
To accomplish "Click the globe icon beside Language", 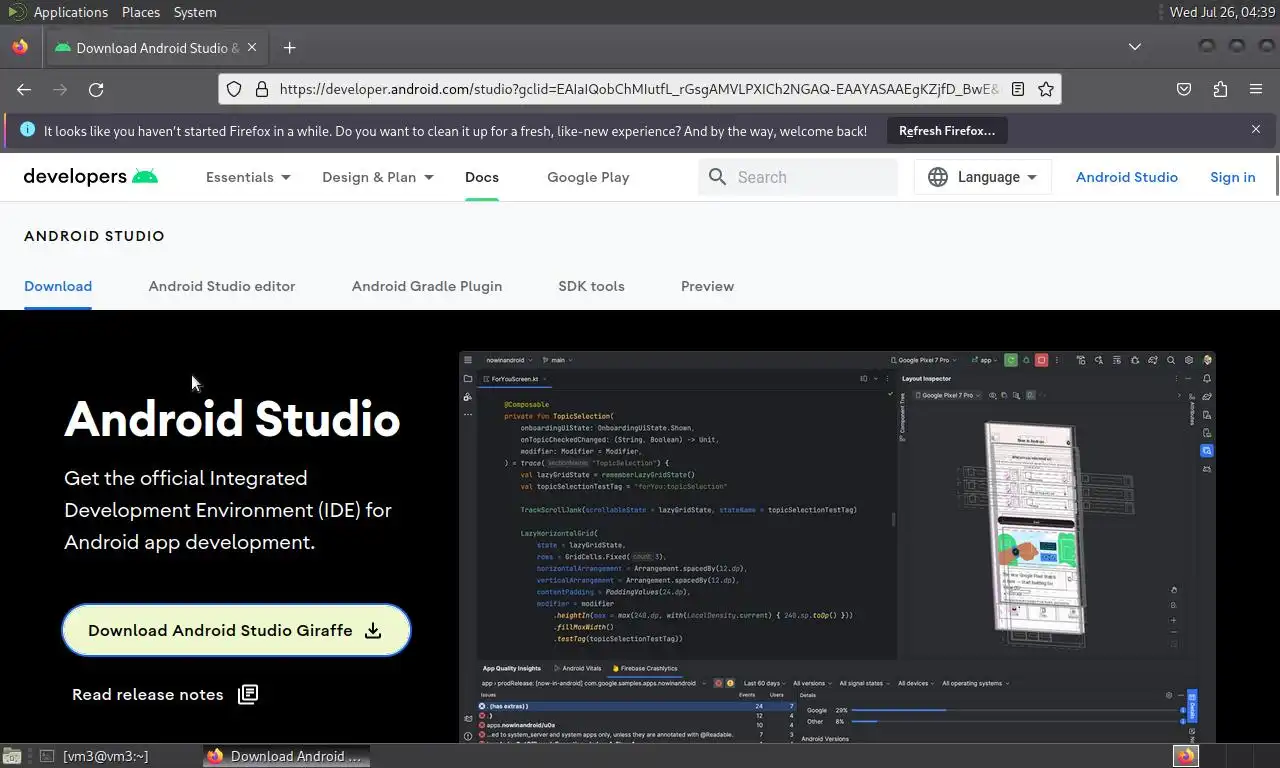I will pos(937,177).
